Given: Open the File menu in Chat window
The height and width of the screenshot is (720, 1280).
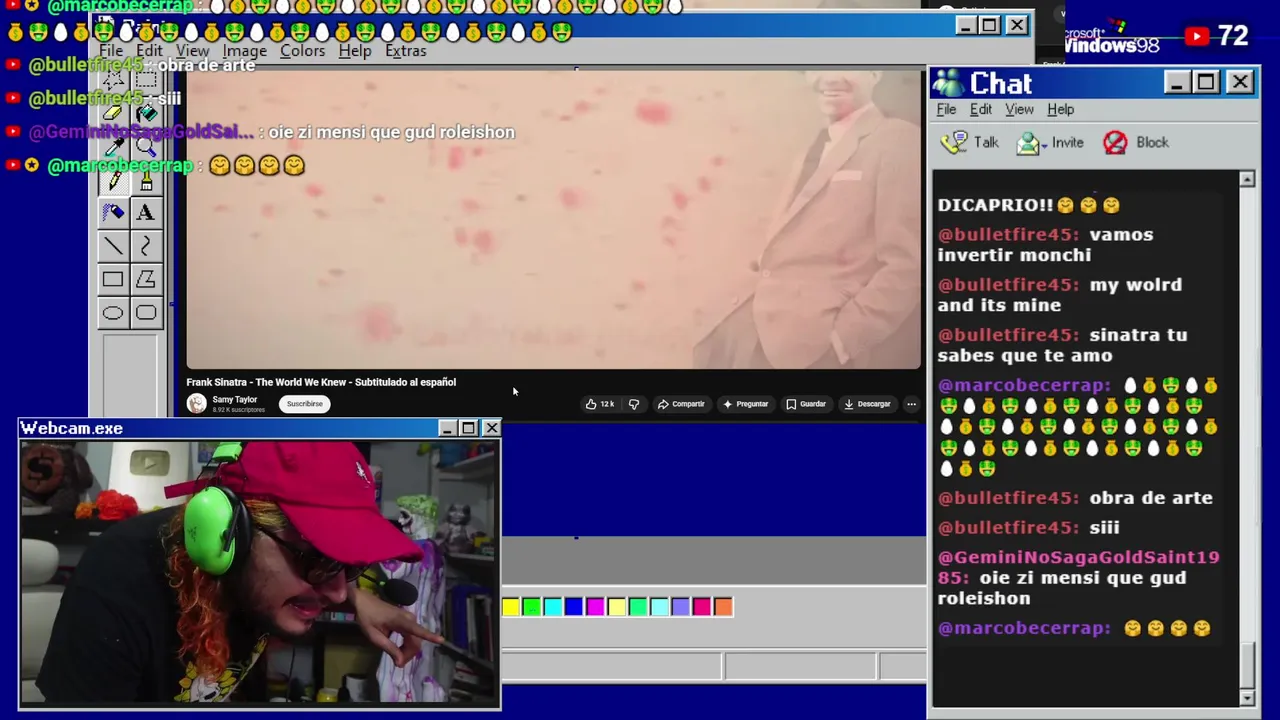Looking at the screenshot, I should click(946, 109).
